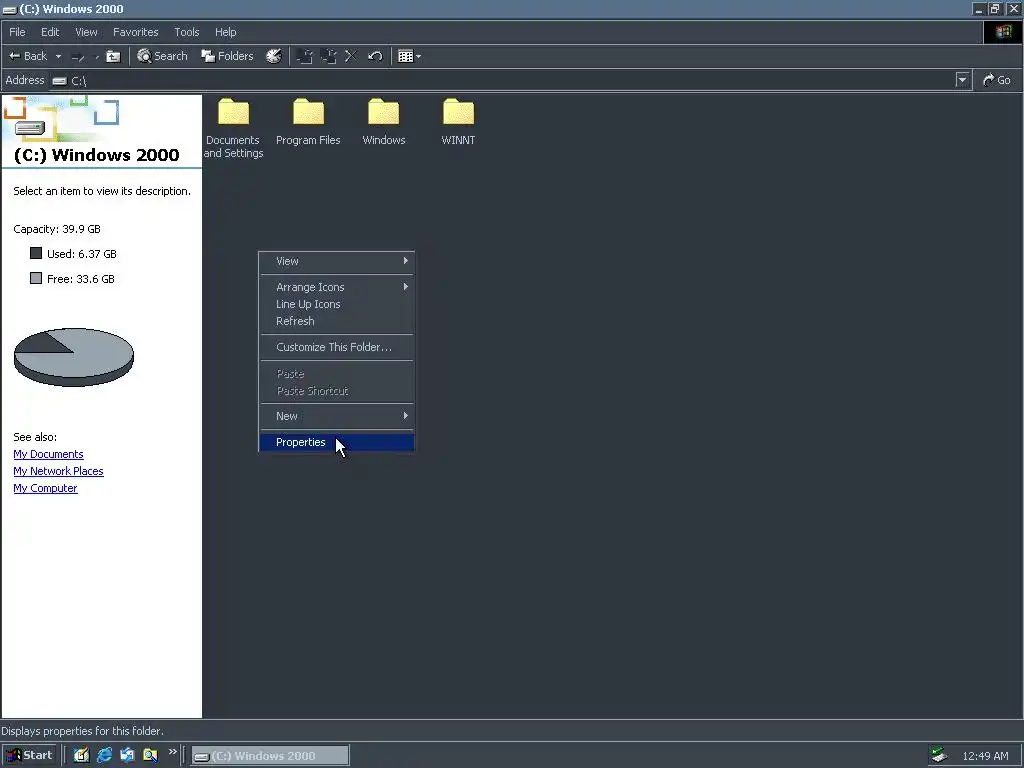Screen dimensions: 1024x768
Task: Expand the Views button dropdown arrow
Action: [419, 56]
